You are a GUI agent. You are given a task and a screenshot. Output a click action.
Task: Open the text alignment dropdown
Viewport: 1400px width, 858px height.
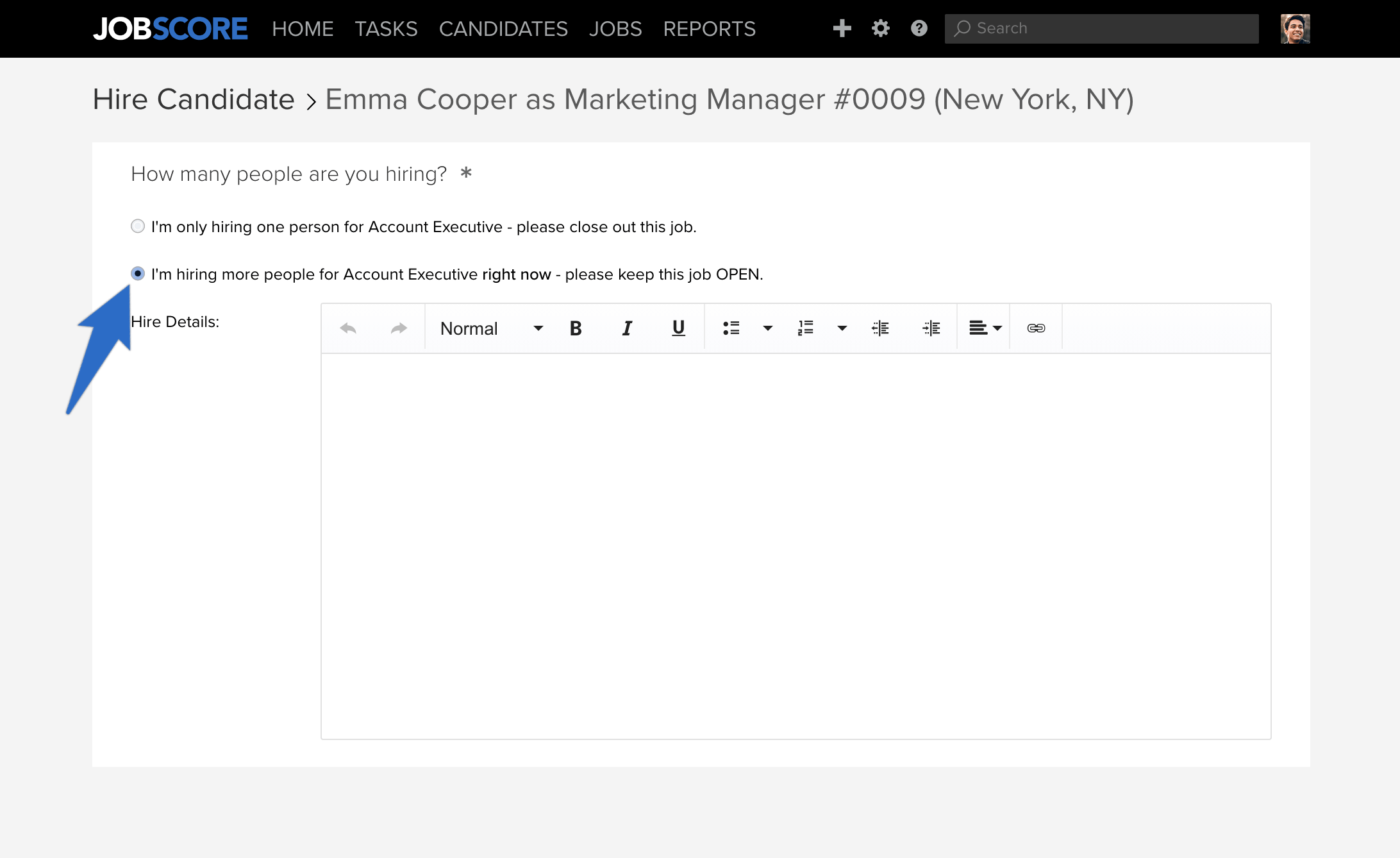click(x=985, y=328)
